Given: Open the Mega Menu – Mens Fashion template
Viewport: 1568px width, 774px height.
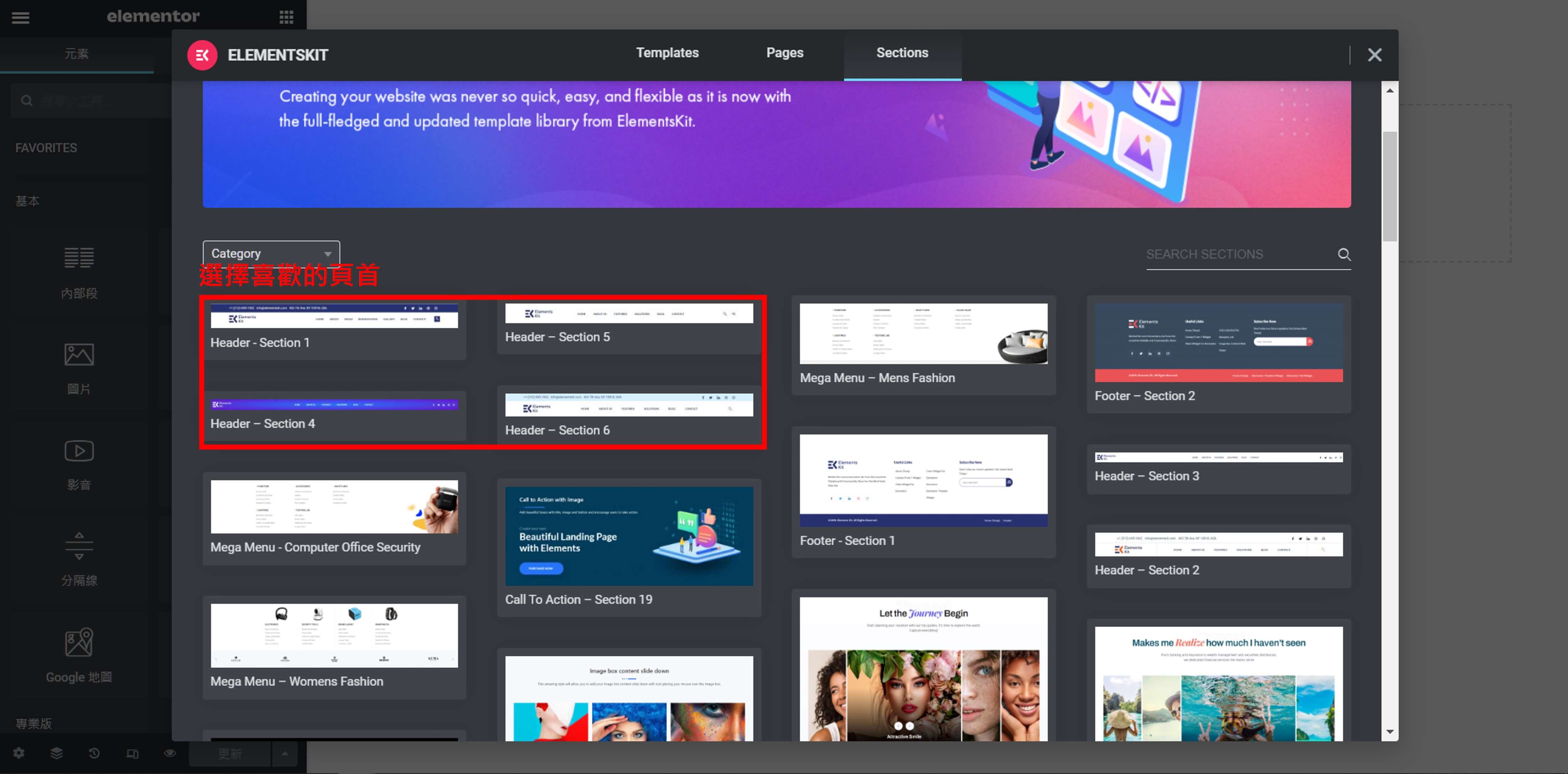Looking at the screenshot, I should [923, 345].
